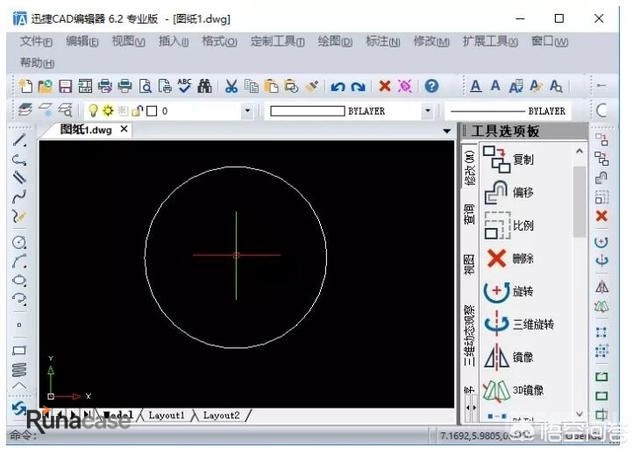This screenshot has width=640, height=455.
Task: Click the New file icon
Action: click(x=26, y=86)
